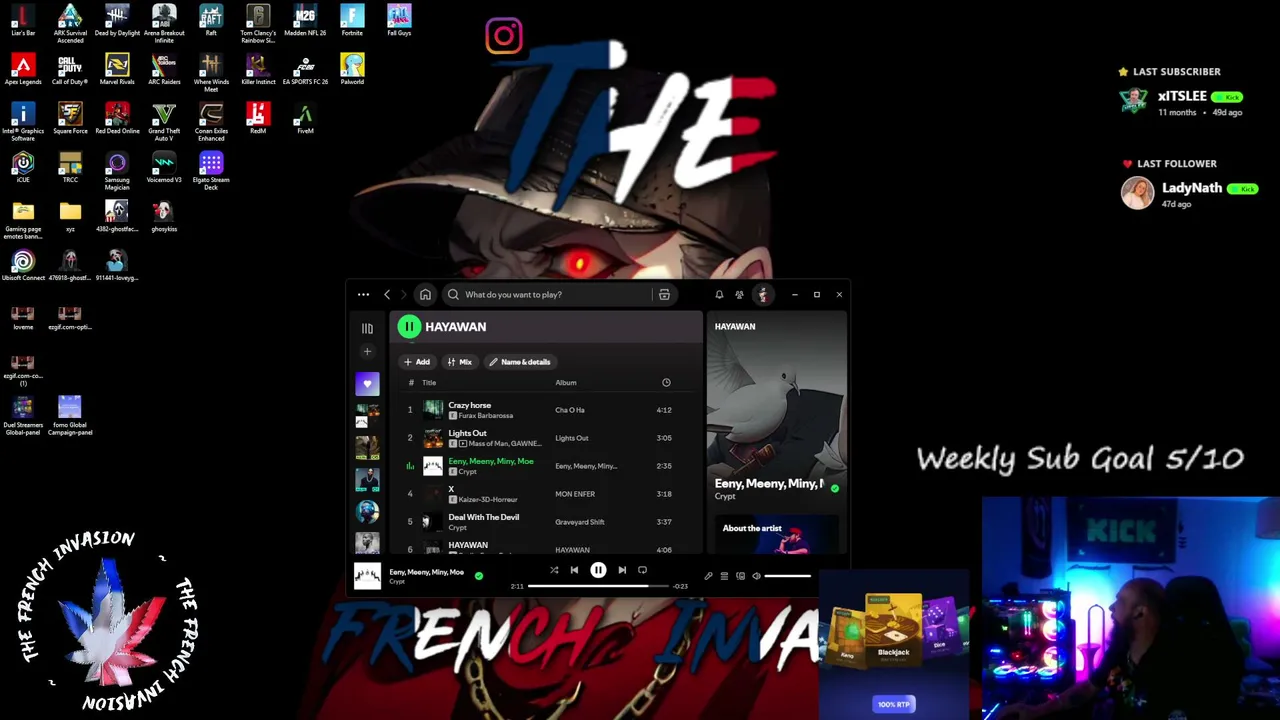1280x720 pixels.
Task: Select the 'Lights Out' track title
Action: point(467,434)
